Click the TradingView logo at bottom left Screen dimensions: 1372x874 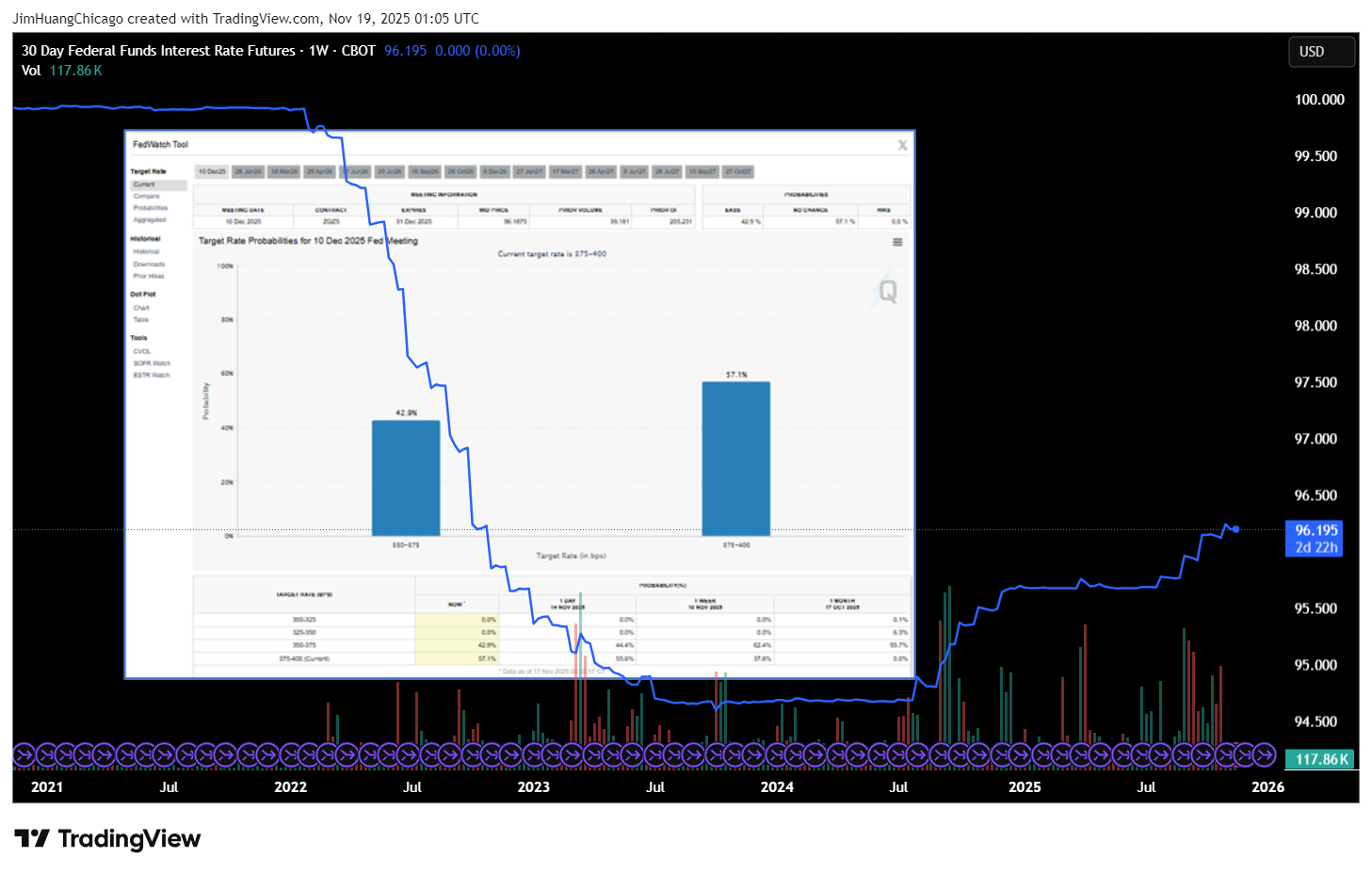click(x=107, y=838)
